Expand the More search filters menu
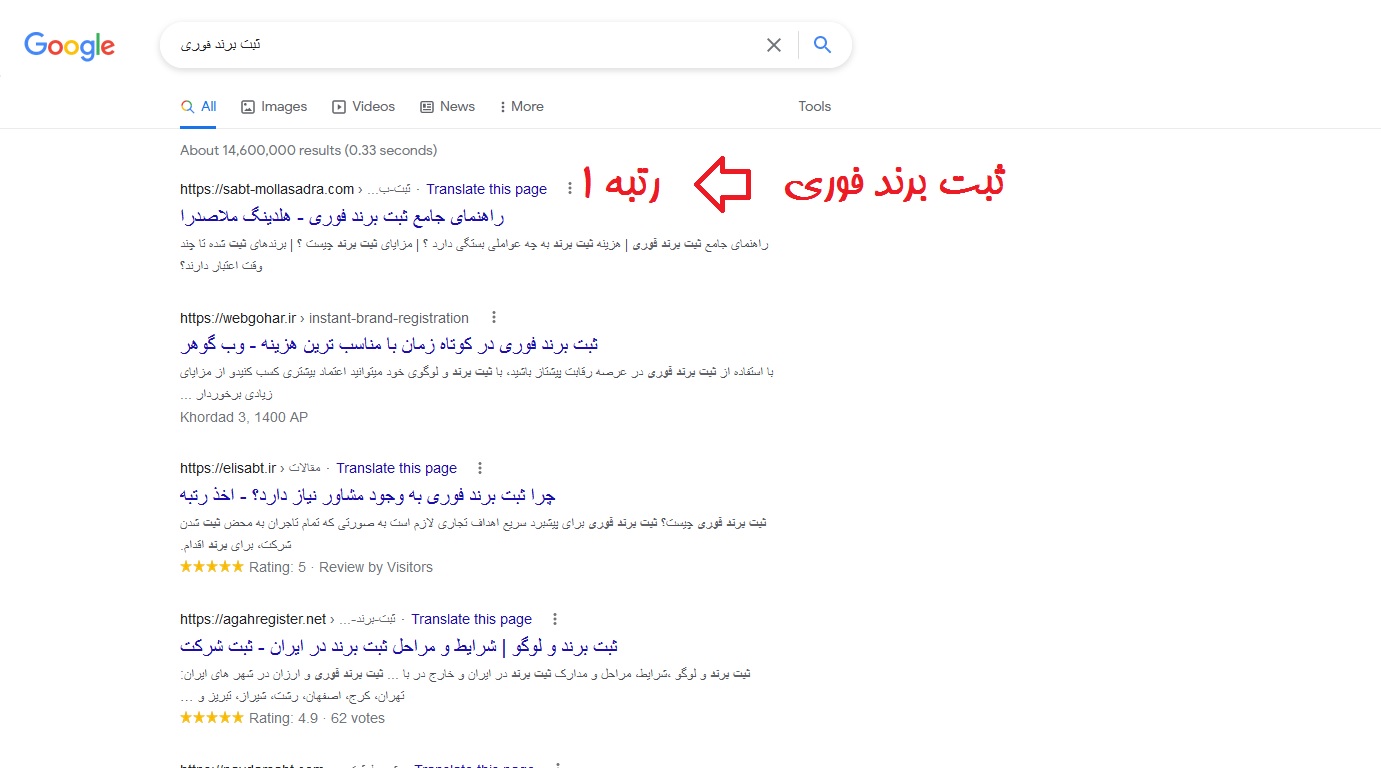This screenshot has width=1381, height=768. [x=520, y=106]
